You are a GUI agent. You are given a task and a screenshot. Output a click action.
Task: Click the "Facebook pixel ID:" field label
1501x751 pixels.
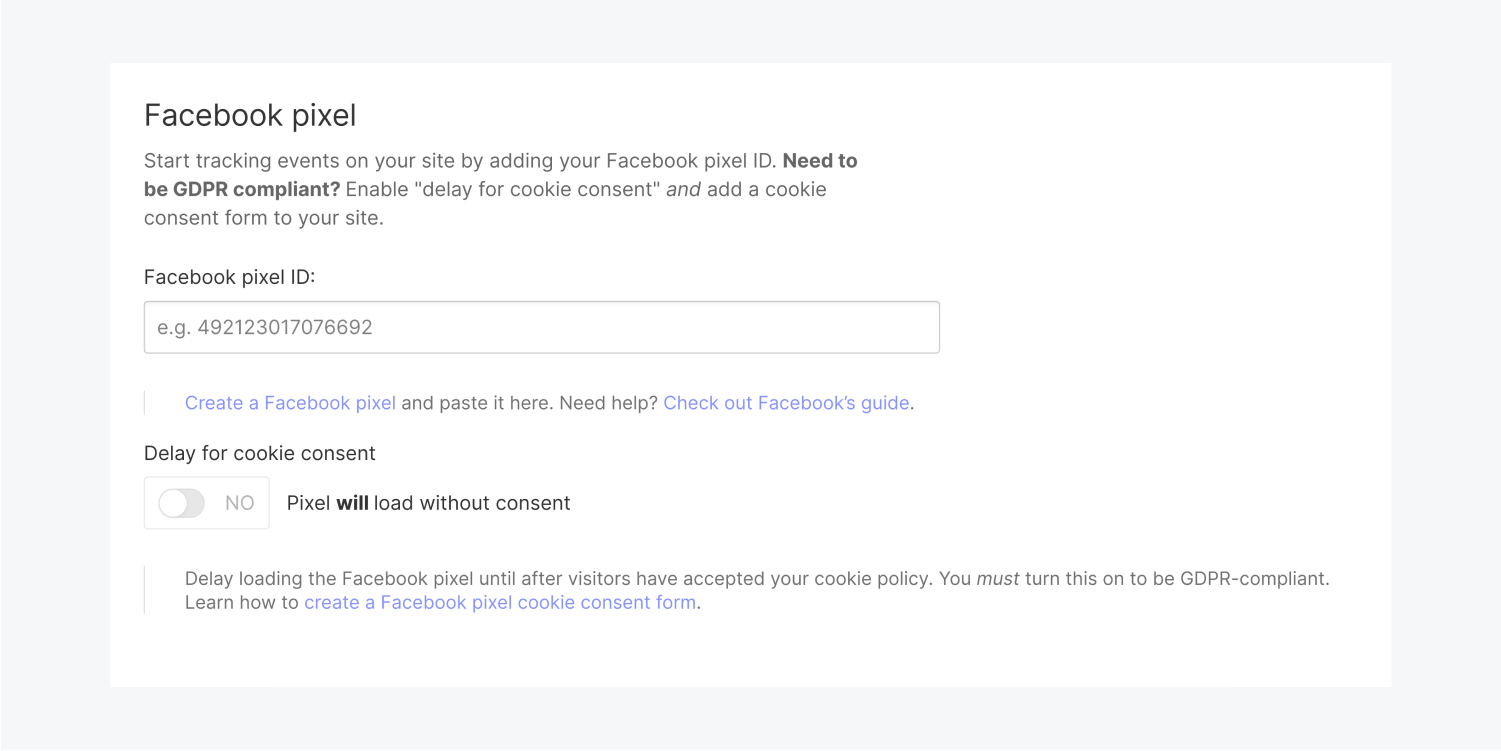coord(229,277)
